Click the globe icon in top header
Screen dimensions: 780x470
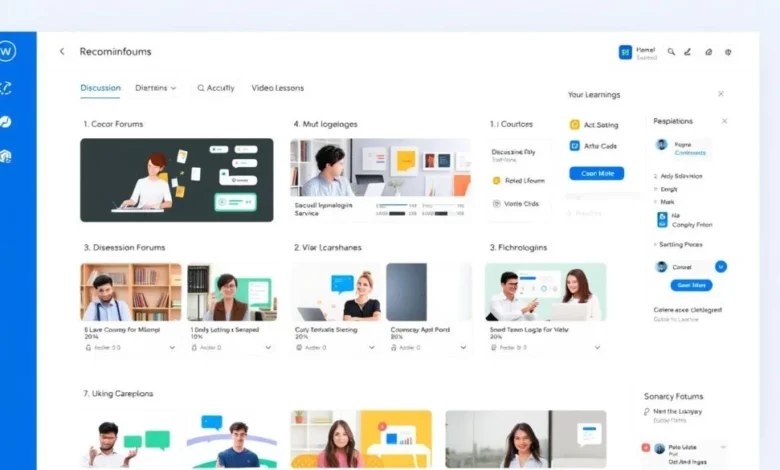(x=728, y=51)
